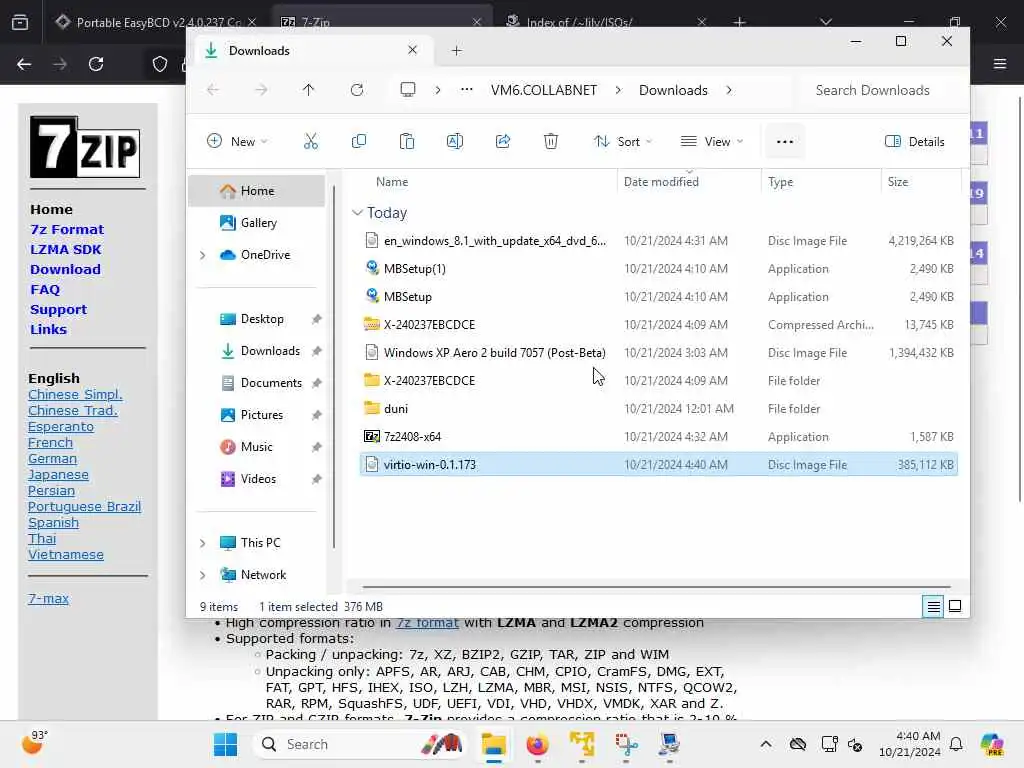Image resolution: width=1024 pixels, height=768 pixels.
Task: Open Videos in navigation pane
Action: tap(257, 479)
